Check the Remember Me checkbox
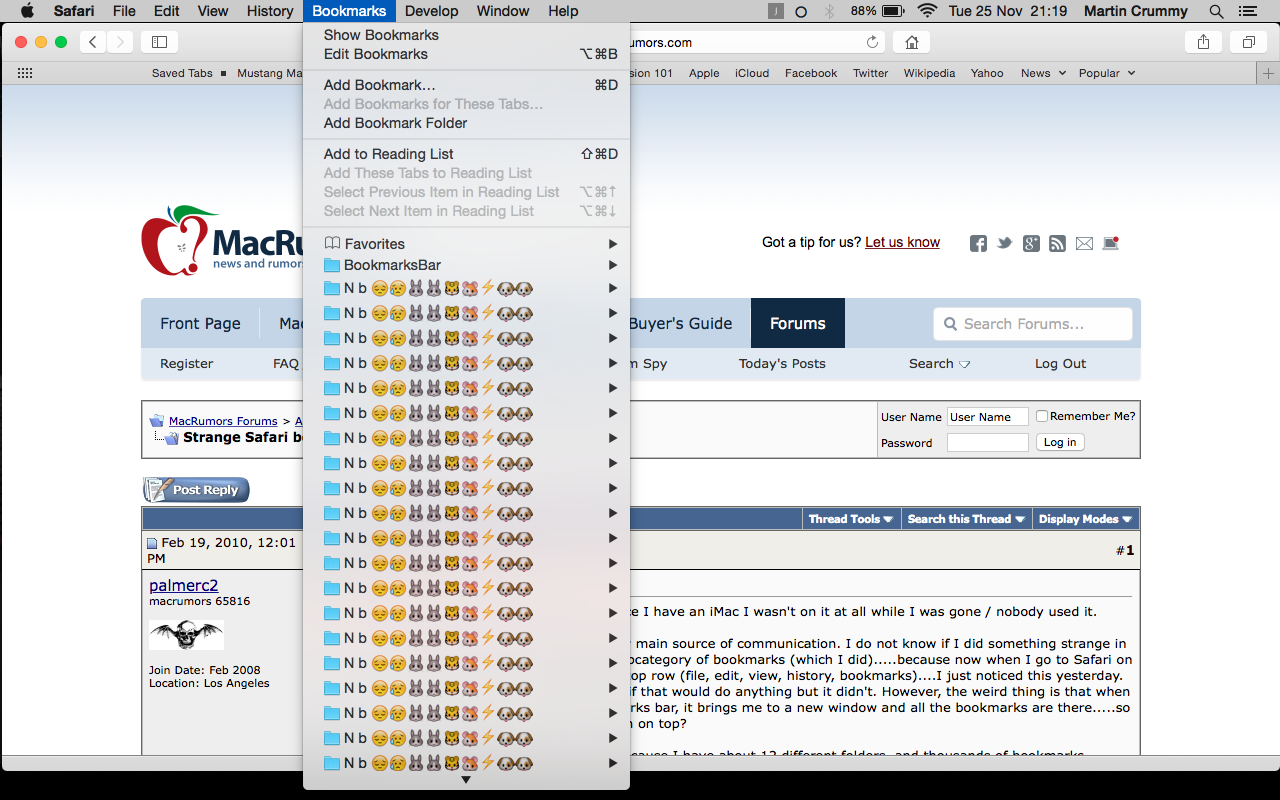Screen dimensions: 1280x800 (x=1042, y=416)
